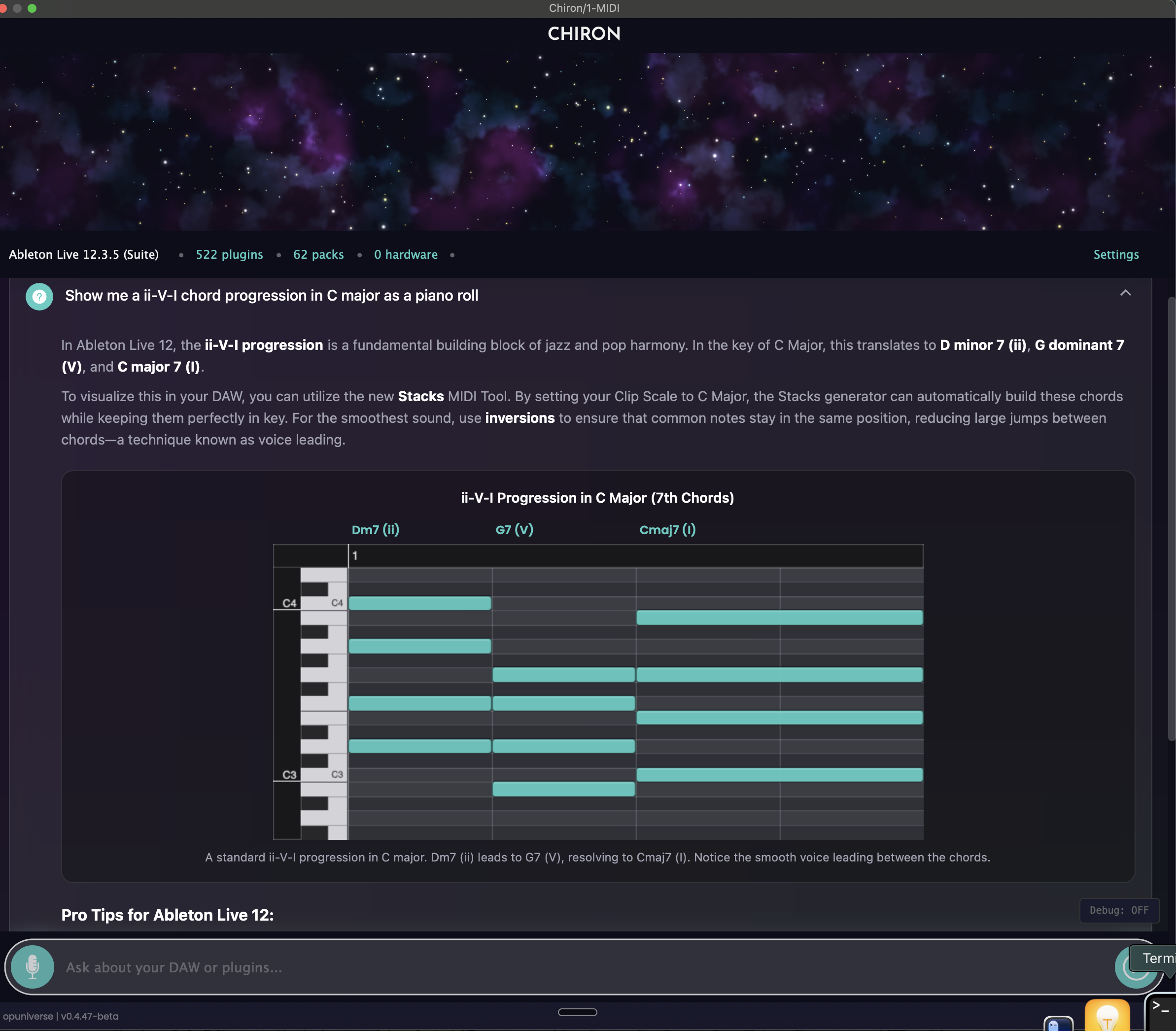Image resolution: width=1176 pixels, height=1031 pixels.
Task: Click the bottom drag handle pill
Action: click(577, 1012)
